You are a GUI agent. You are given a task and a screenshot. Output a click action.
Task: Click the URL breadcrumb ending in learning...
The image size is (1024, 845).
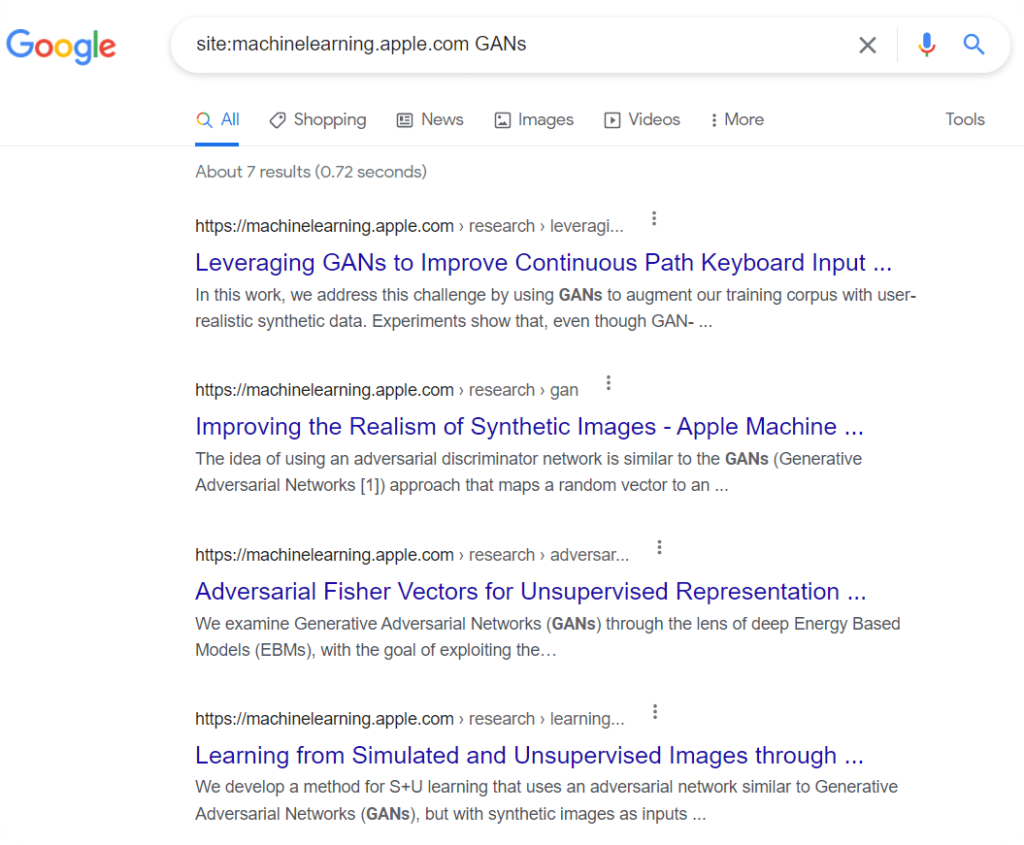pos(409,719)
